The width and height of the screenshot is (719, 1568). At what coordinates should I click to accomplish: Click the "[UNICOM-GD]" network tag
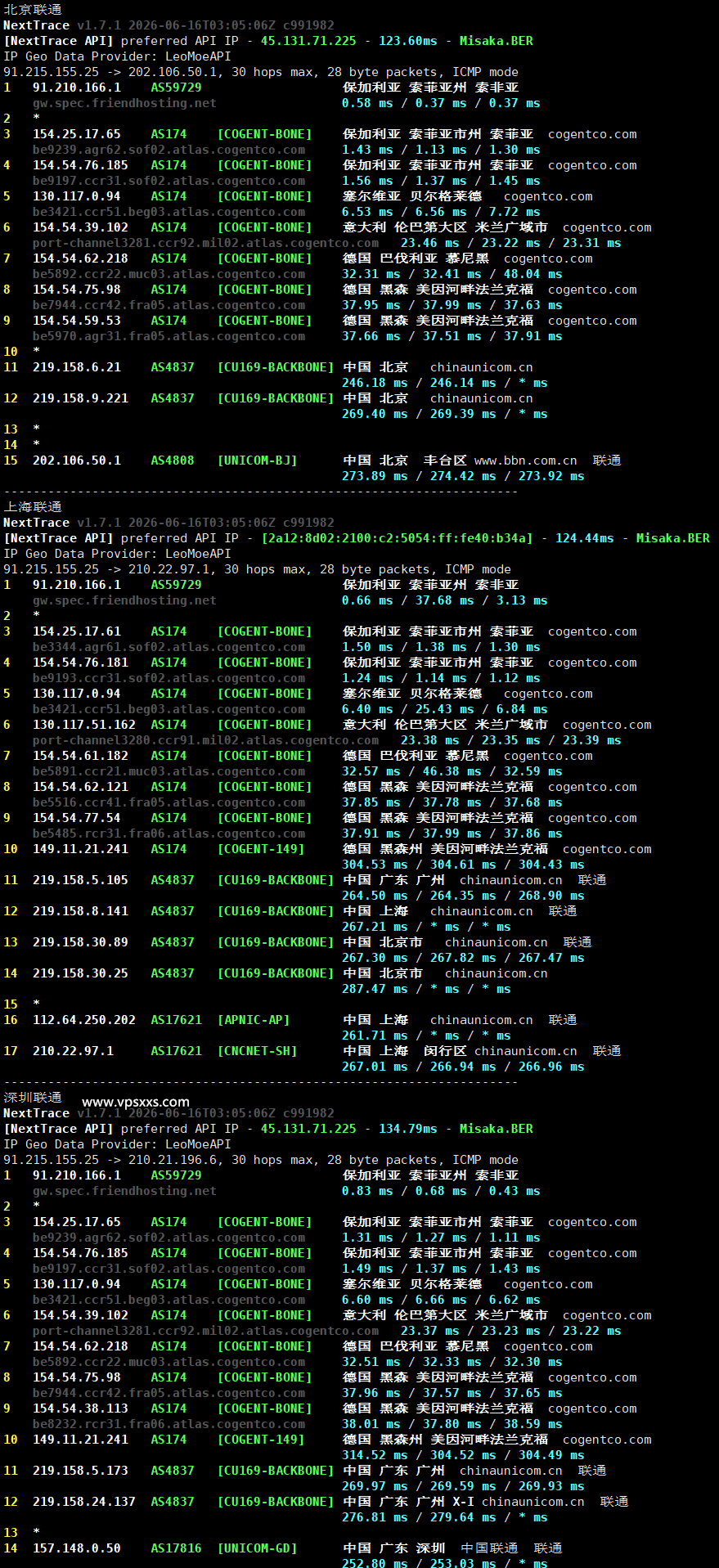257,1548
